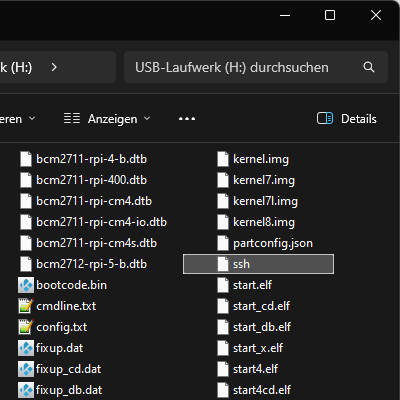
Task: Click the Kodi icon of bootcode.bin
Action: click(x=26, y=285)
